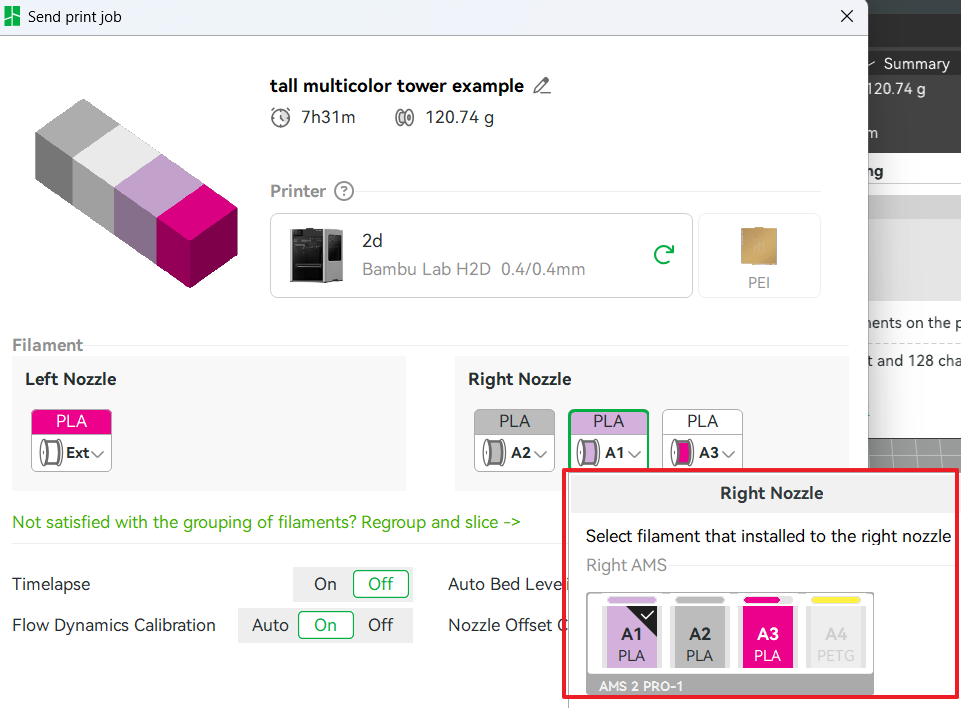Set Flow Dynamics Calibration to Auto

(x=270, y=625)
